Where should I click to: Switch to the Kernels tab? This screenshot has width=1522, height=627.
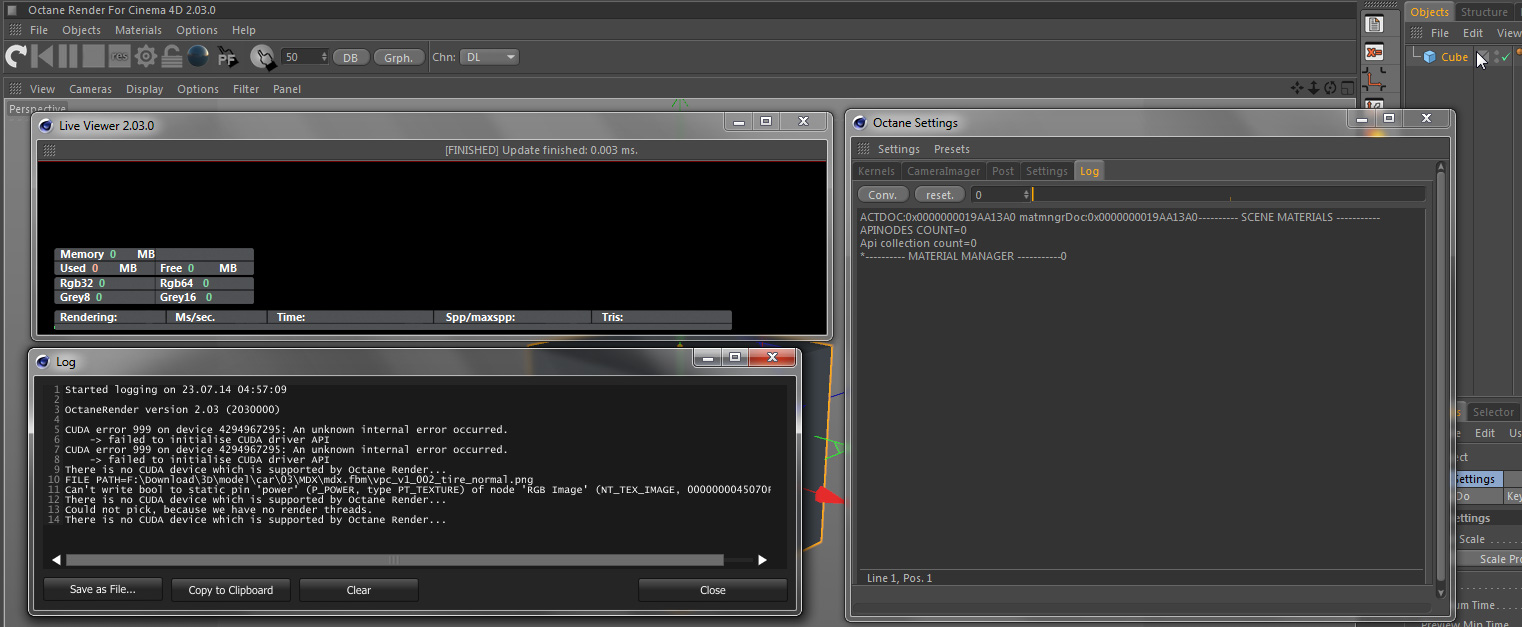pyautogui.click(x=876, y=171)
